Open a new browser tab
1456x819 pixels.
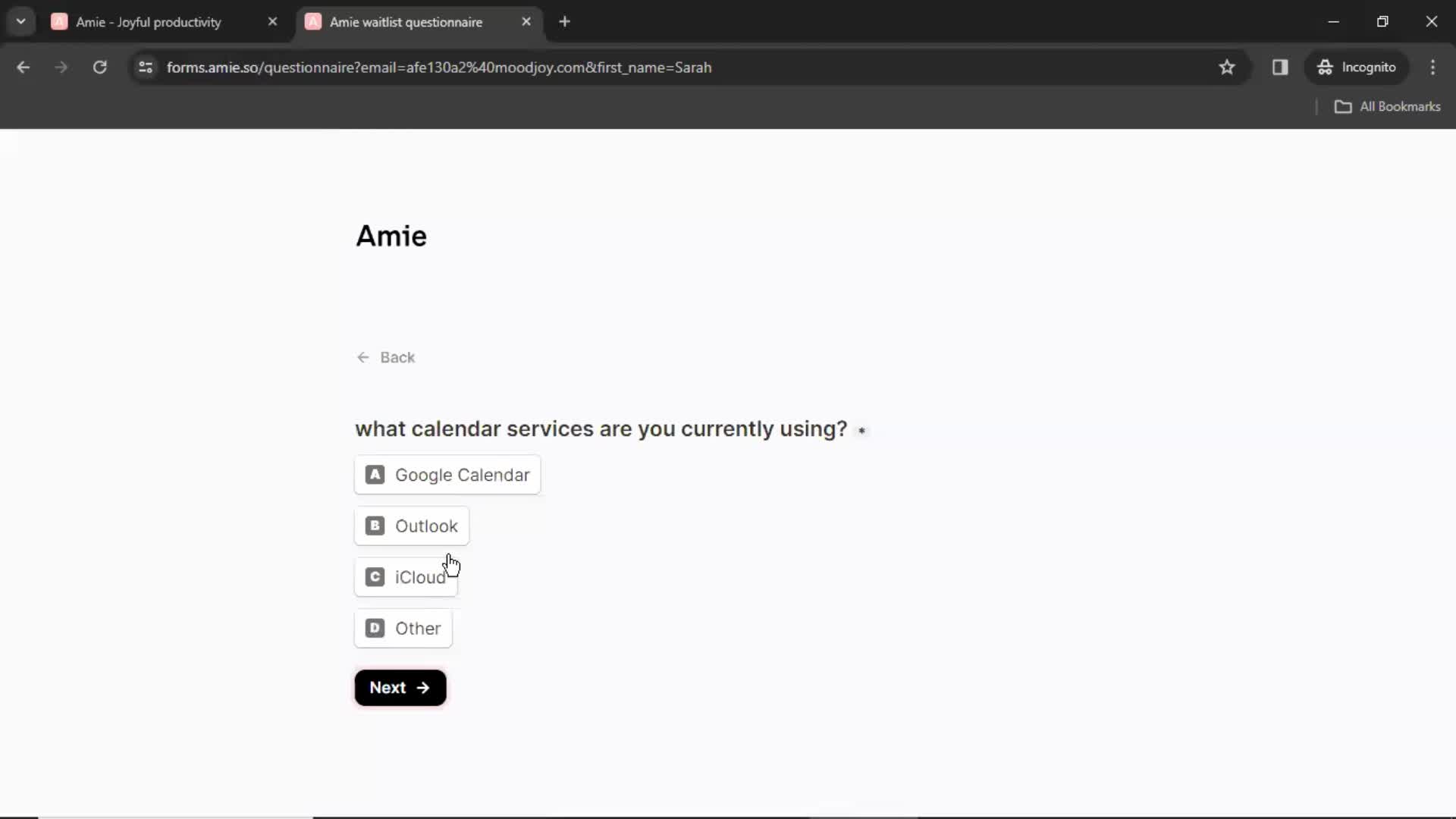[x=565, y=22]
